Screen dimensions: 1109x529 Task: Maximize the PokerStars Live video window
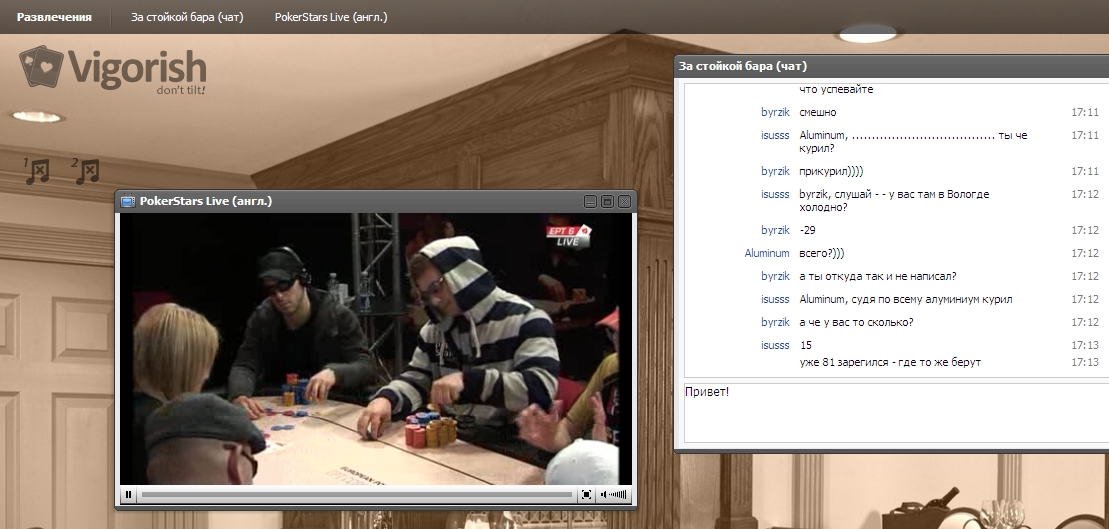coord(607,202)
